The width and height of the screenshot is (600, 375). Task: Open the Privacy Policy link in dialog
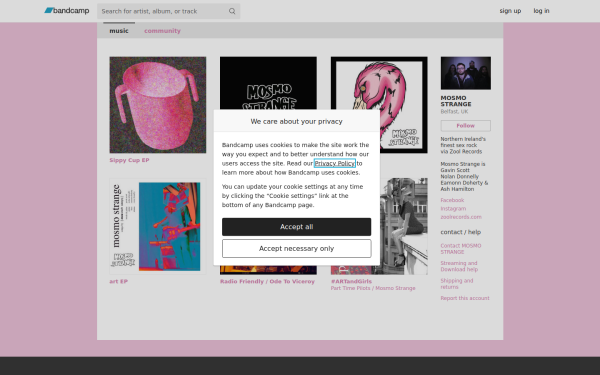coord(335,163)
